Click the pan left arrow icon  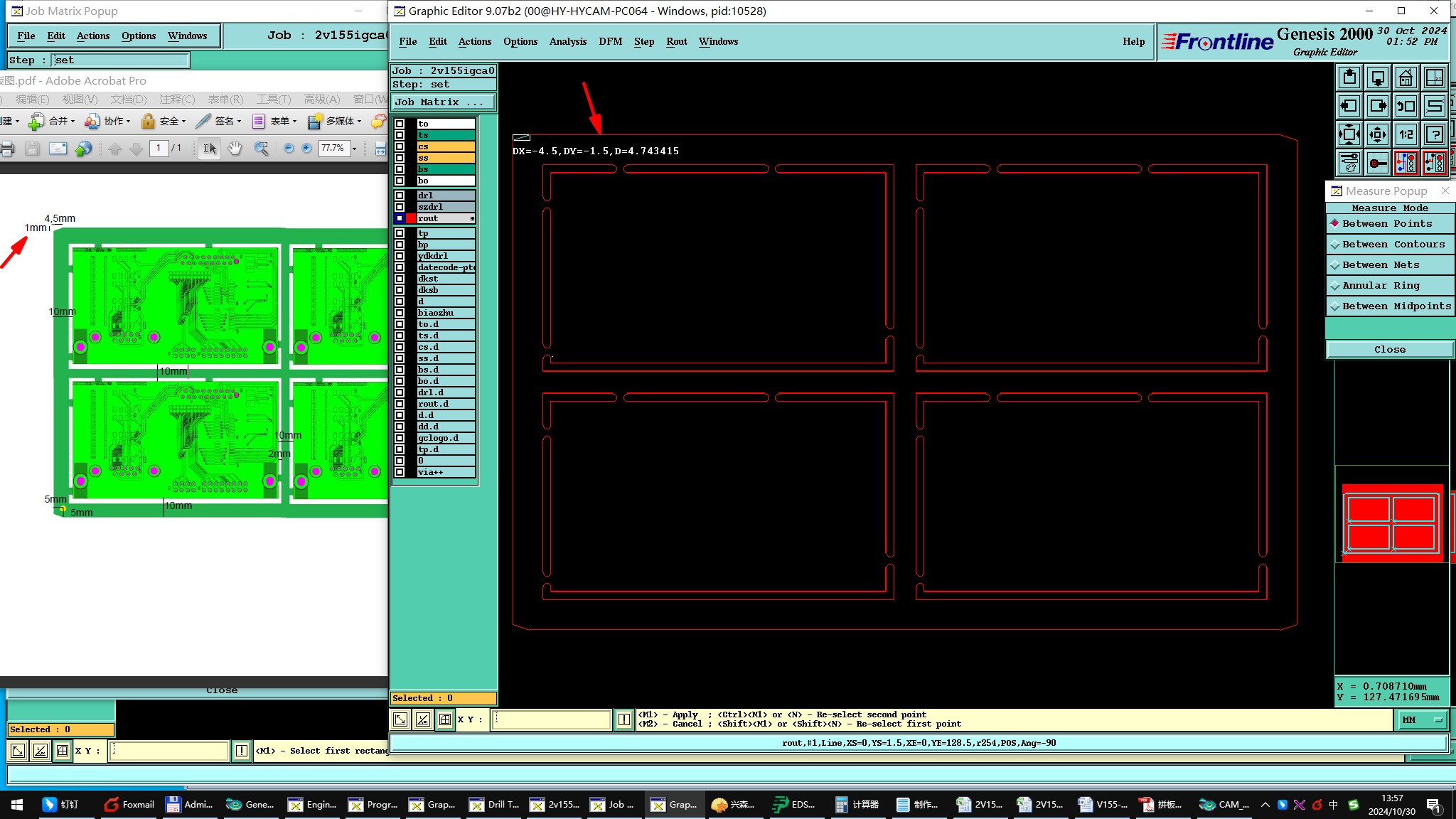tap(1349, 106)
